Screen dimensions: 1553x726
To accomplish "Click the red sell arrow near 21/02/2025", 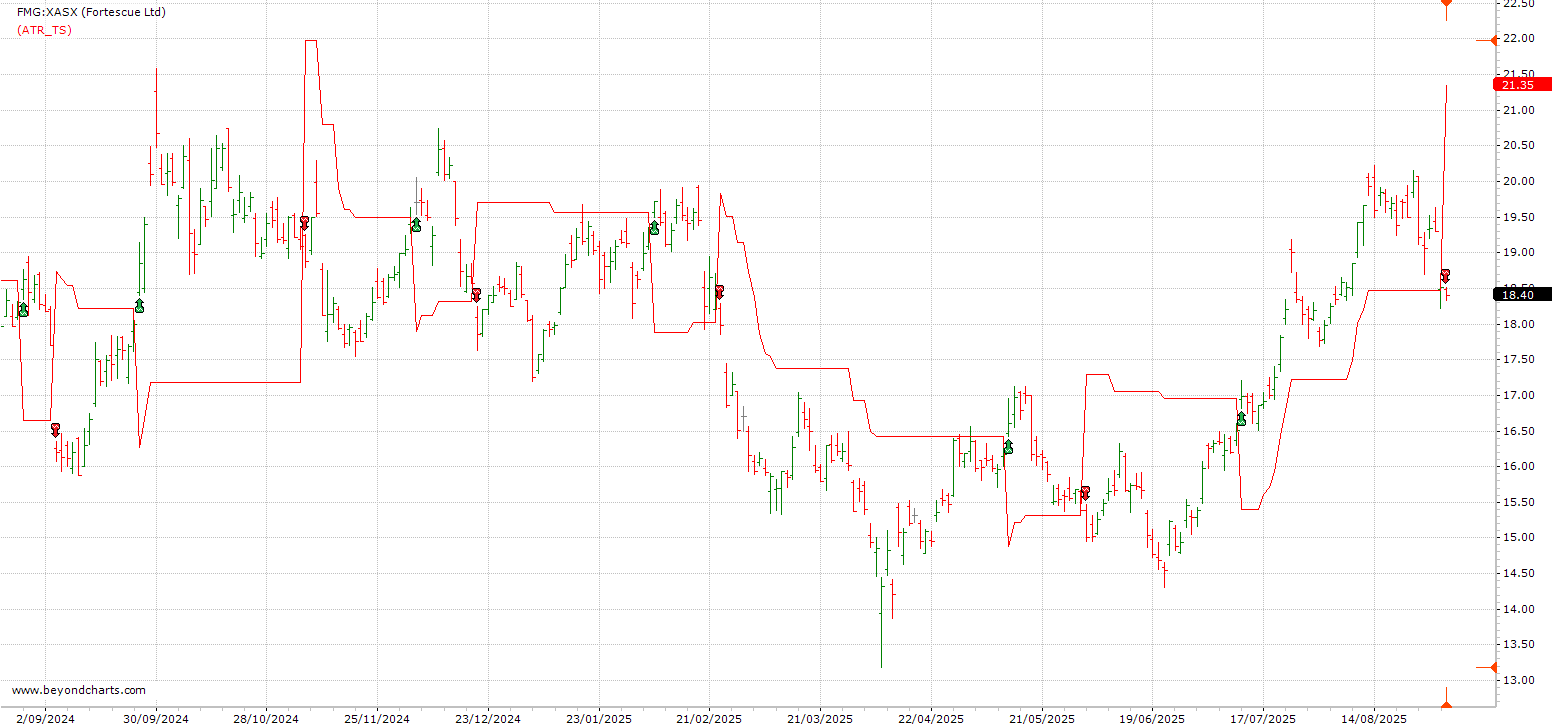I will coord(719,291).
